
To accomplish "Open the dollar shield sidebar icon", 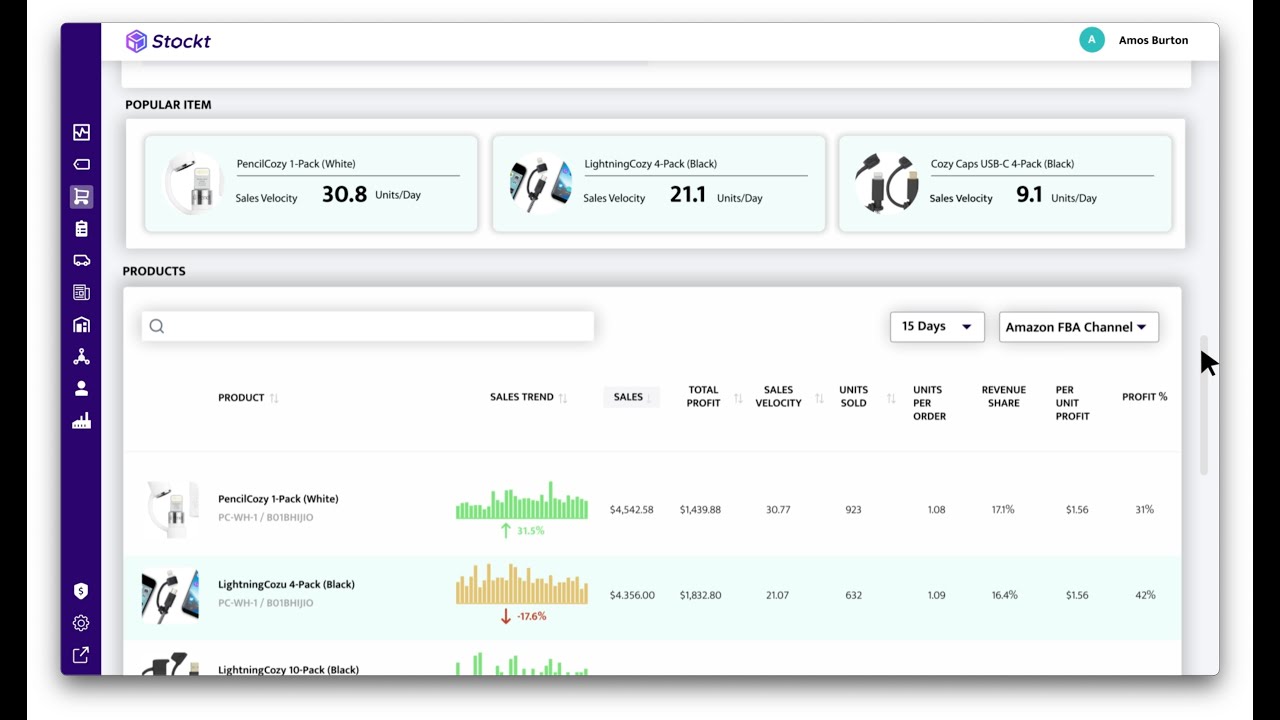I will pos(81,591).
